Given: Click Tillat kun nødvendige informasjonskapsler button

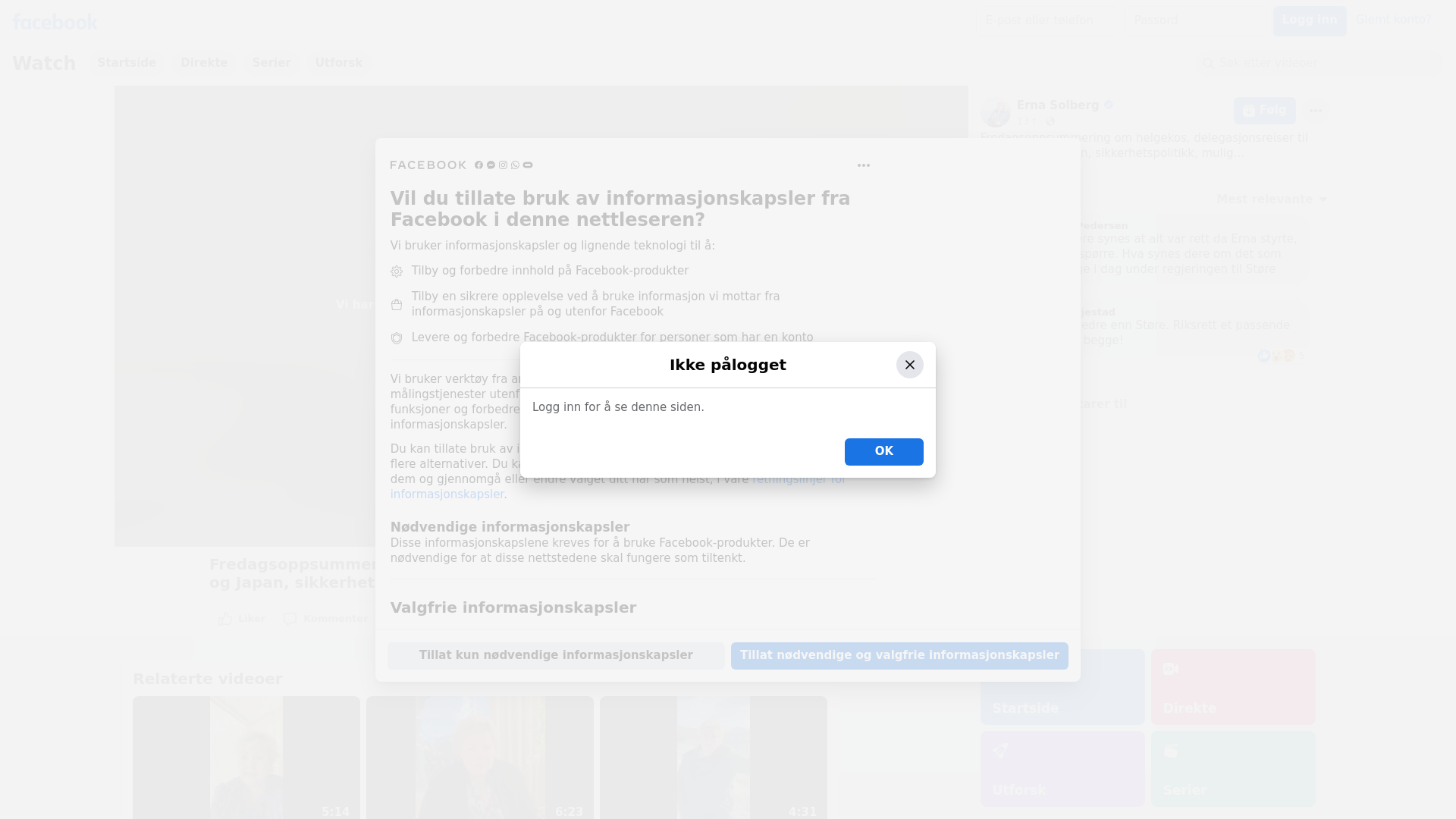Looking at the screenshot, I should (x=555, y=655).
